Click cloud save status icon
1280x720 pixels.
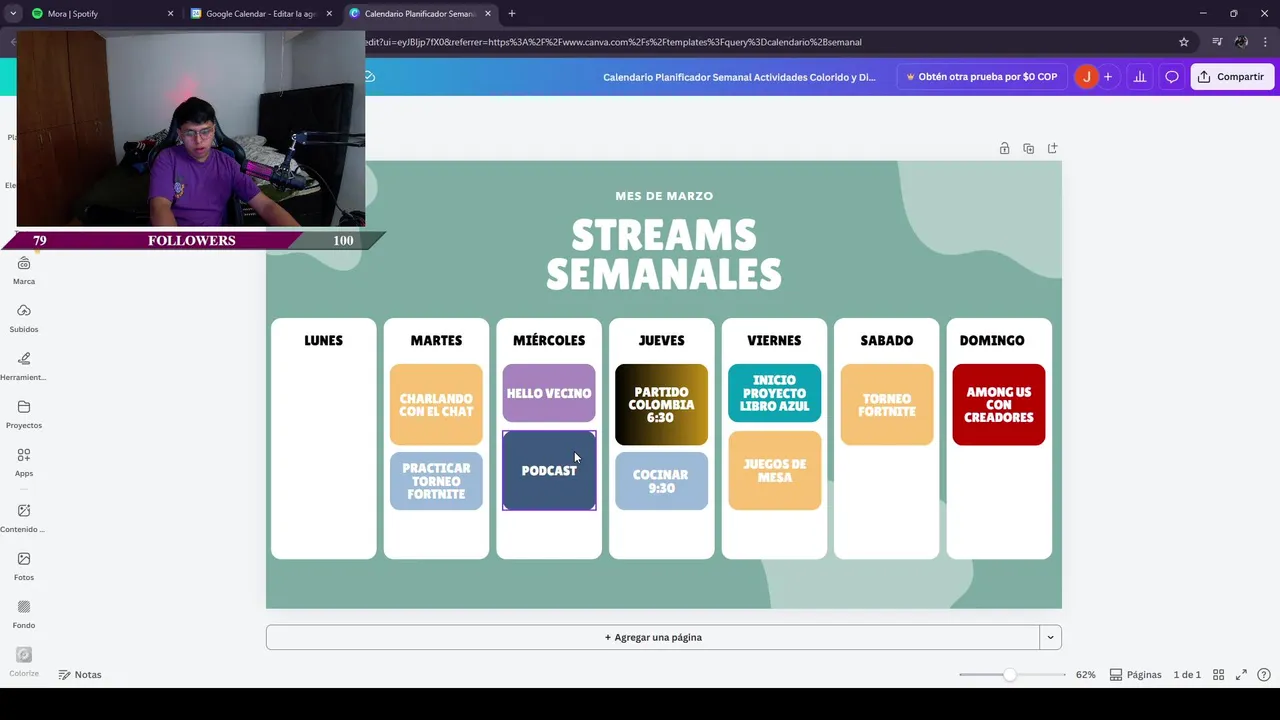[369, 77]
